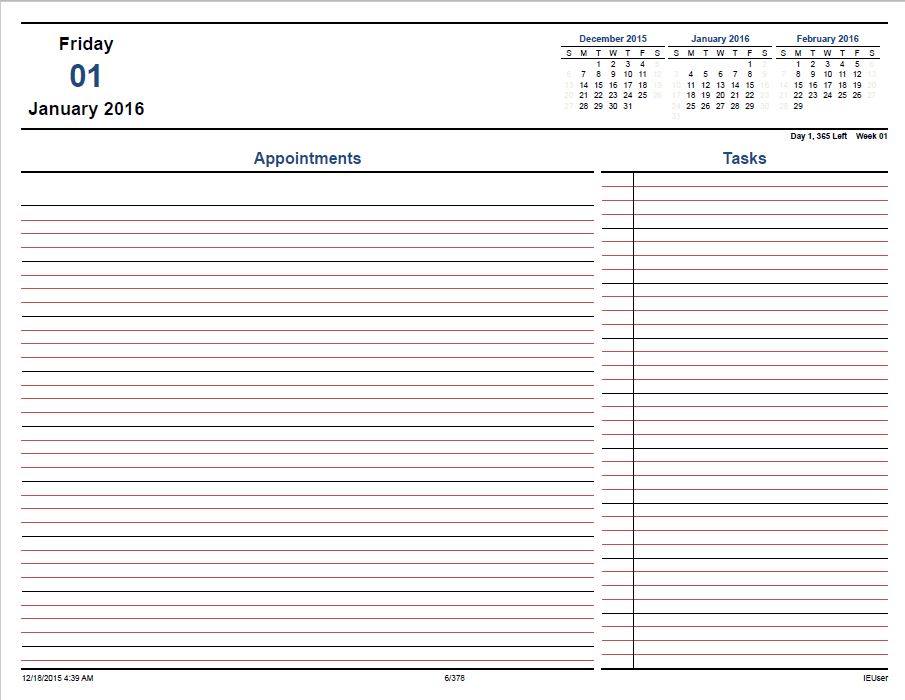Click the Appointments section heading
Viewport: 905px width, 700px height.
(307, 158)
